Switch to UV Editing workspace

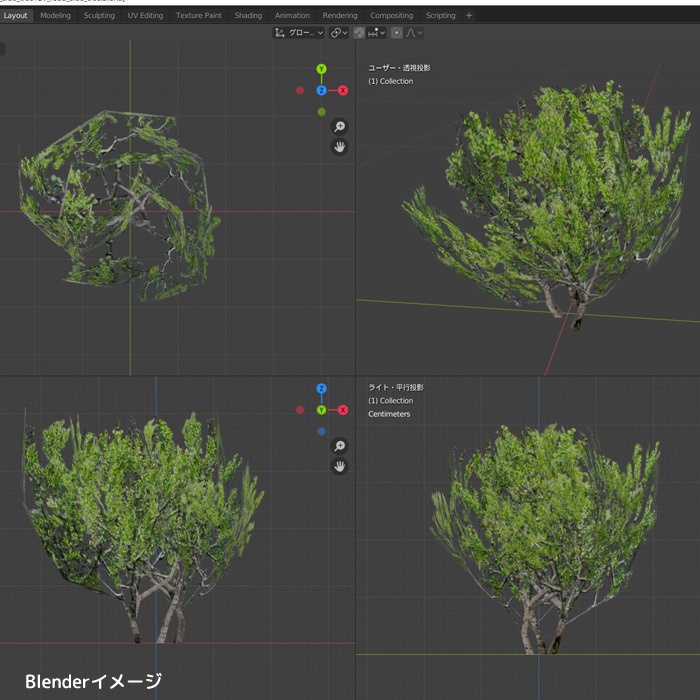coord(145,15)
